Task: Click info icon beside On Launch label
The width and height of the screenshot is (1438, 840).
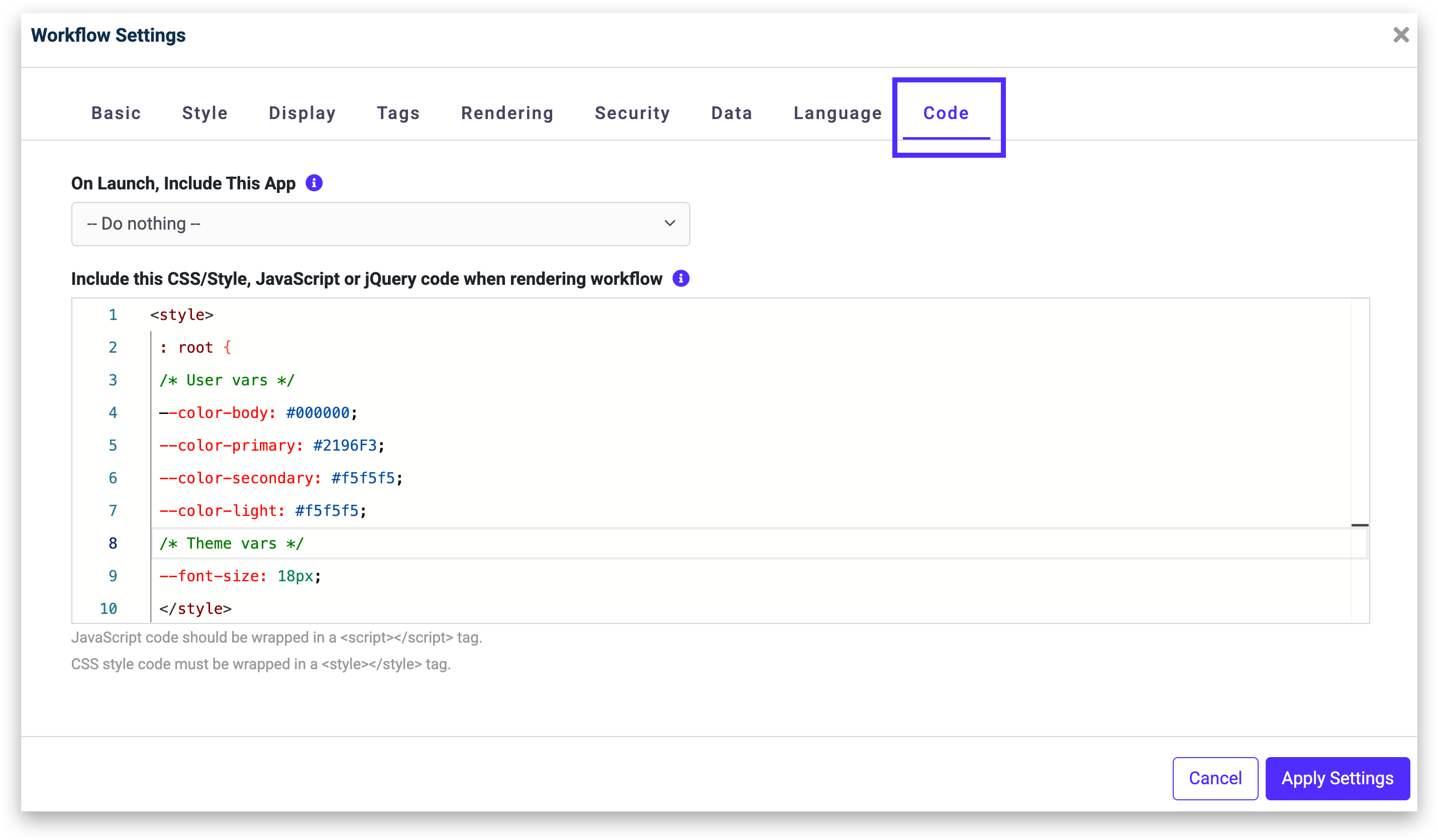Action: pyautogui.click(x=314, y=183)
